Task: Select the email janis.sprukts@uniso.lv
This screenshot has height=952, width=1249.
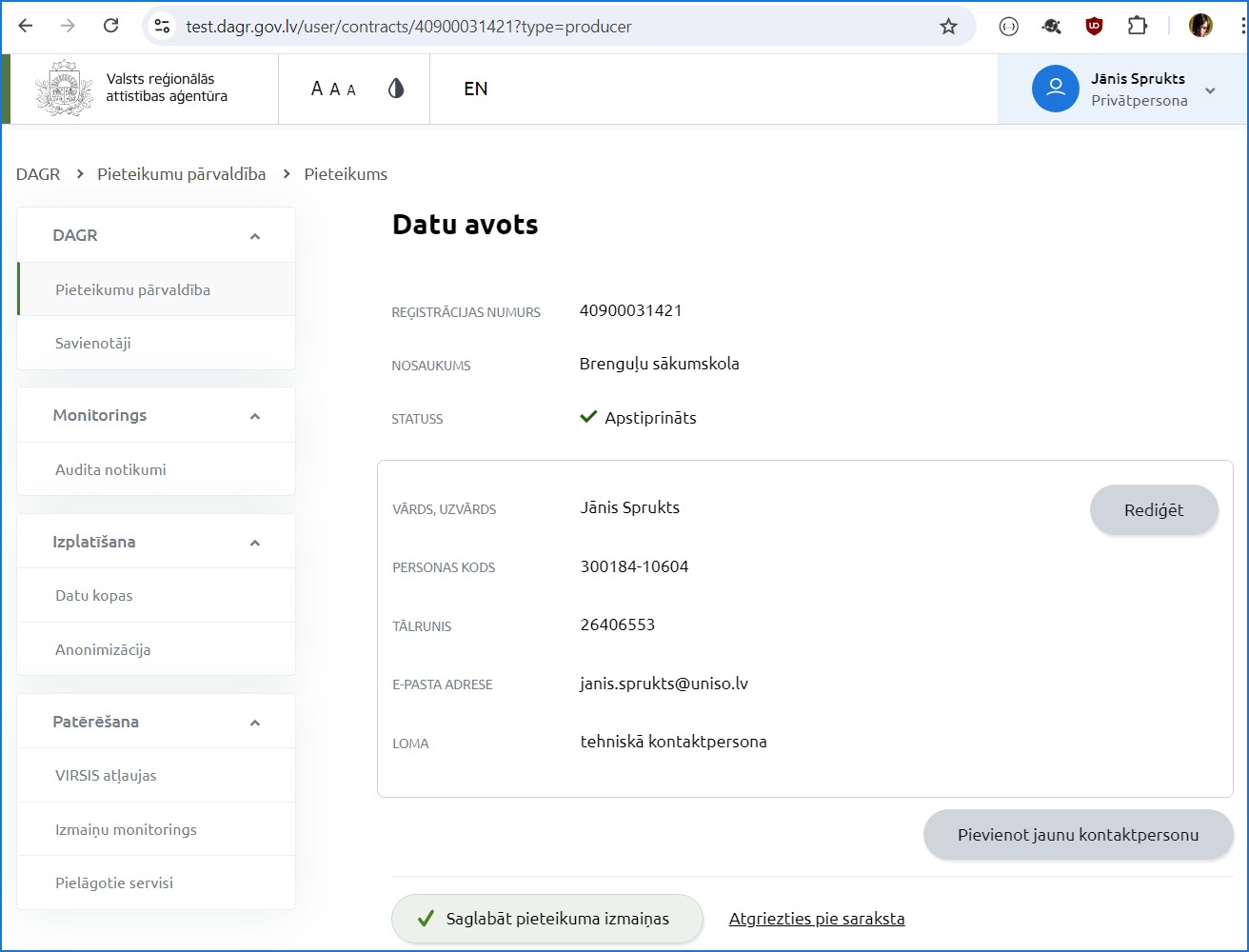Action: pos(664,684)
